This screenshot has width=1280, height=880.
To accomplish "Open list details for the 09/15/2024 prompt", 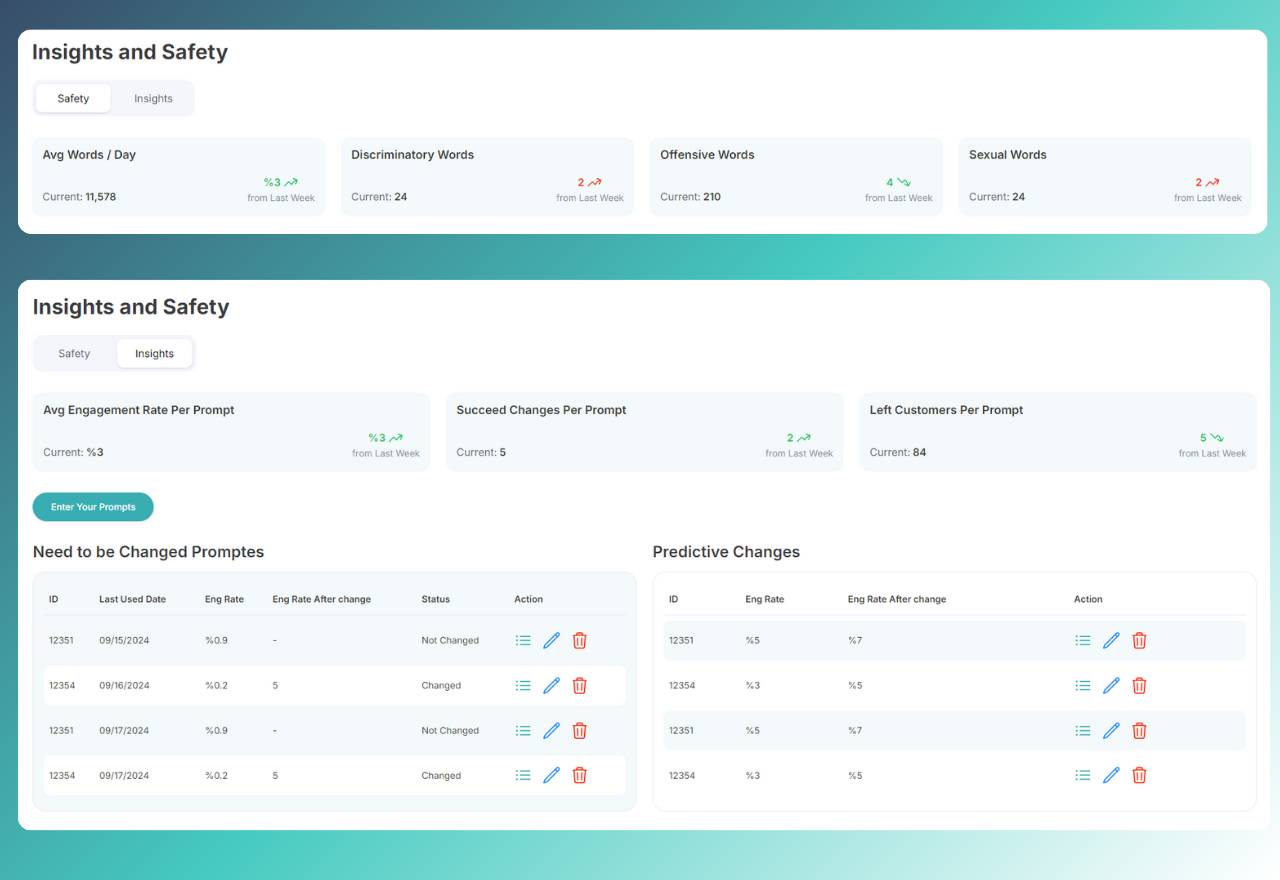I will 523,640.
